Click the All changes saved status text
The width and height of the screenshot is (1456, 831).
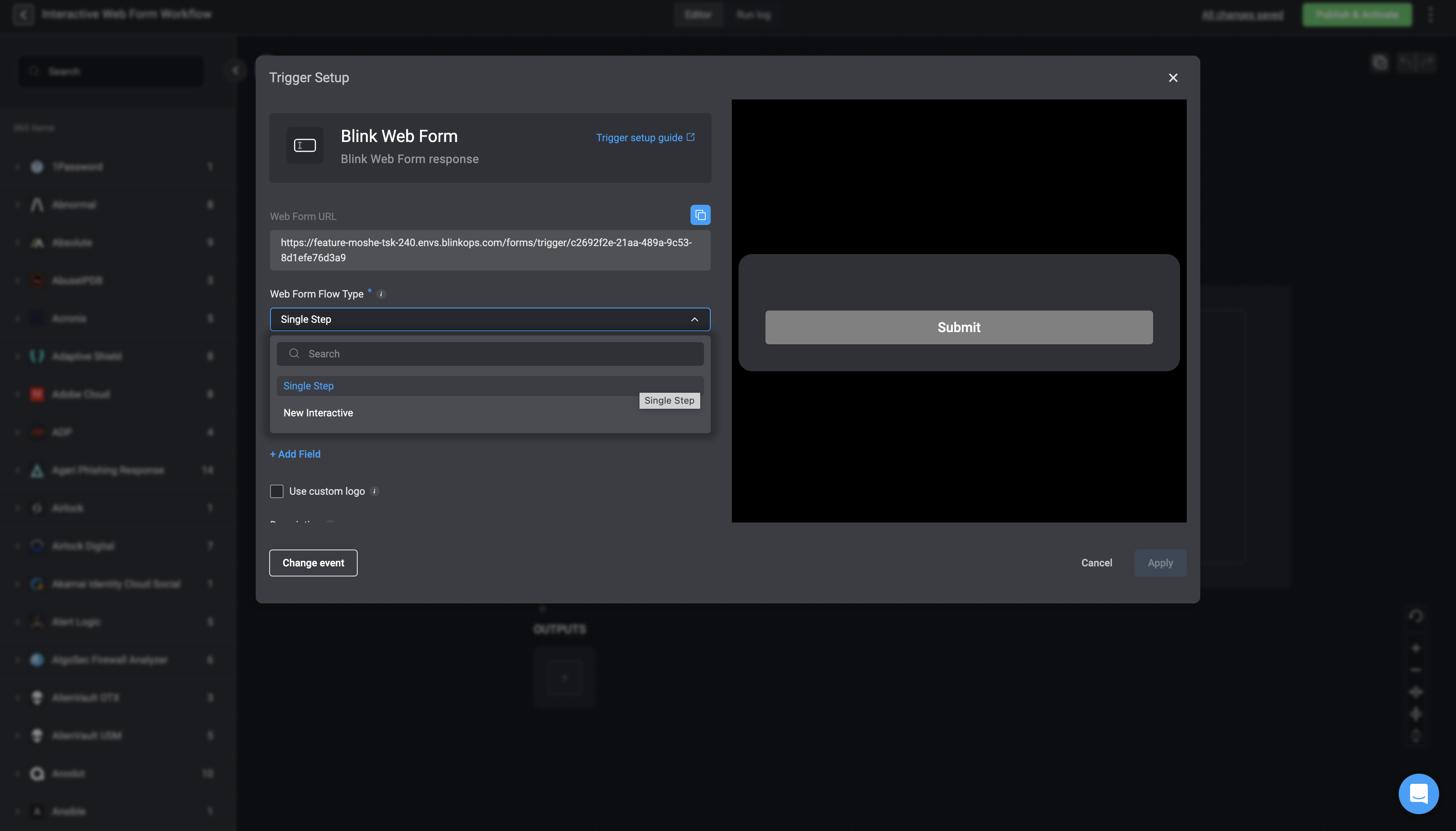1242,16
